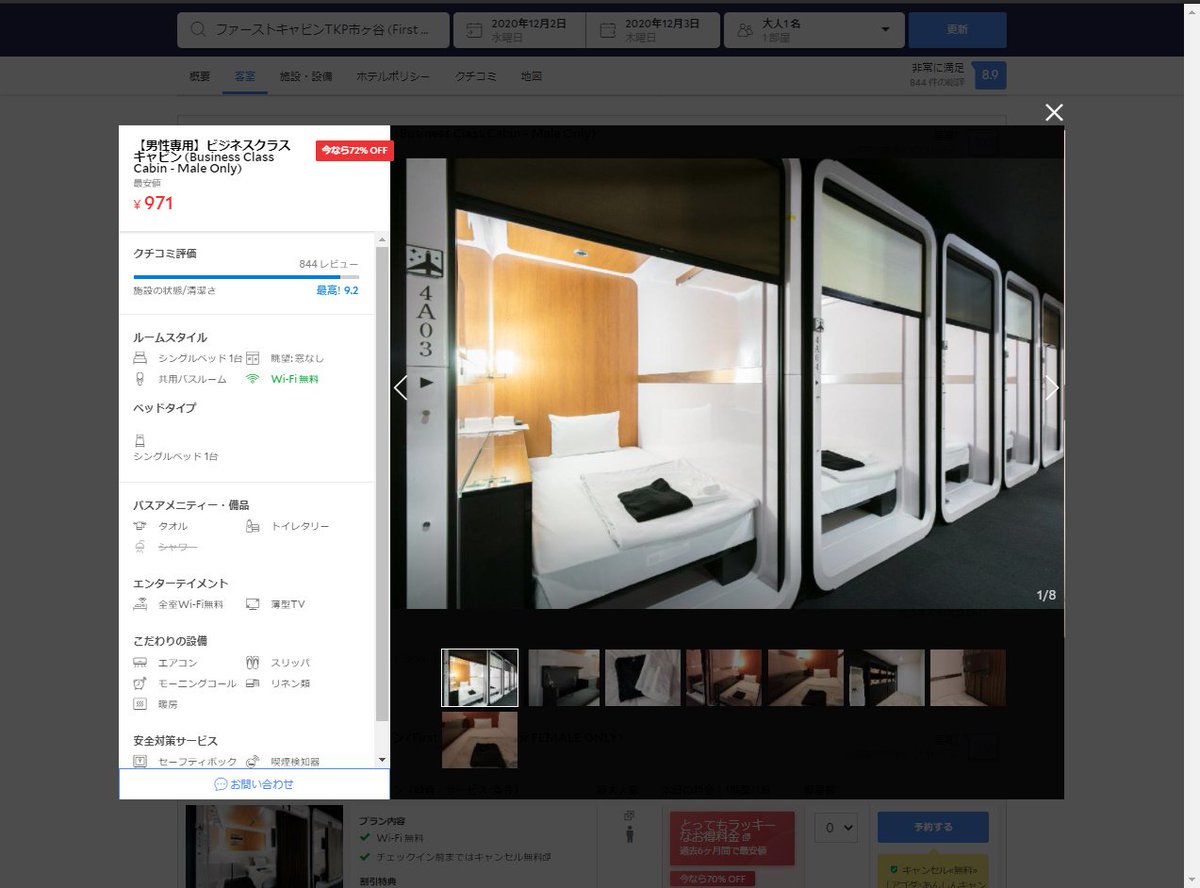Click the slippers icon
The image size is (1200, 888).
(253, 662)
